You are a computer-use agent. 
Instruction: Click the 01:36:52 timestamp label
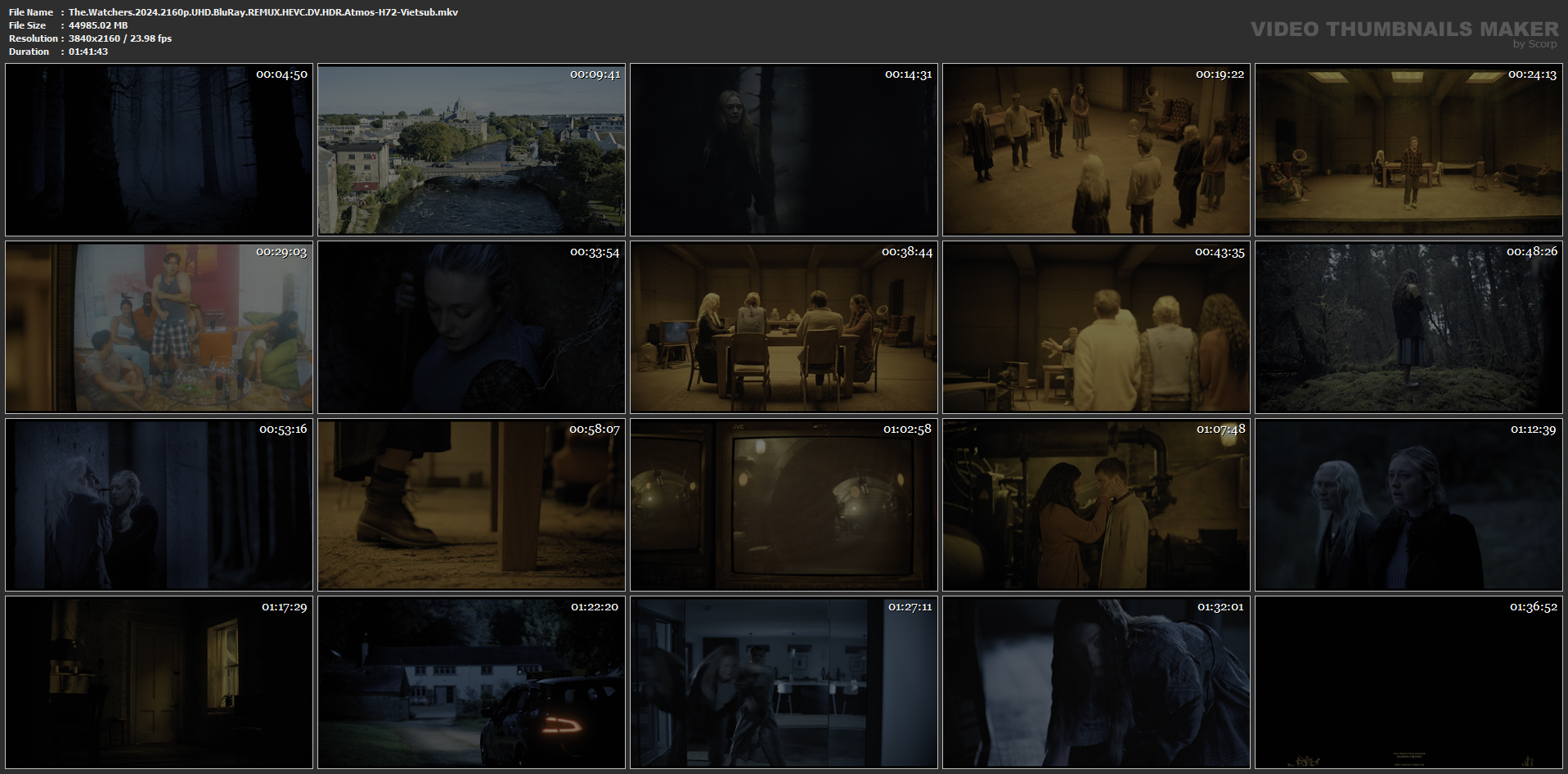click(1534, 607)
